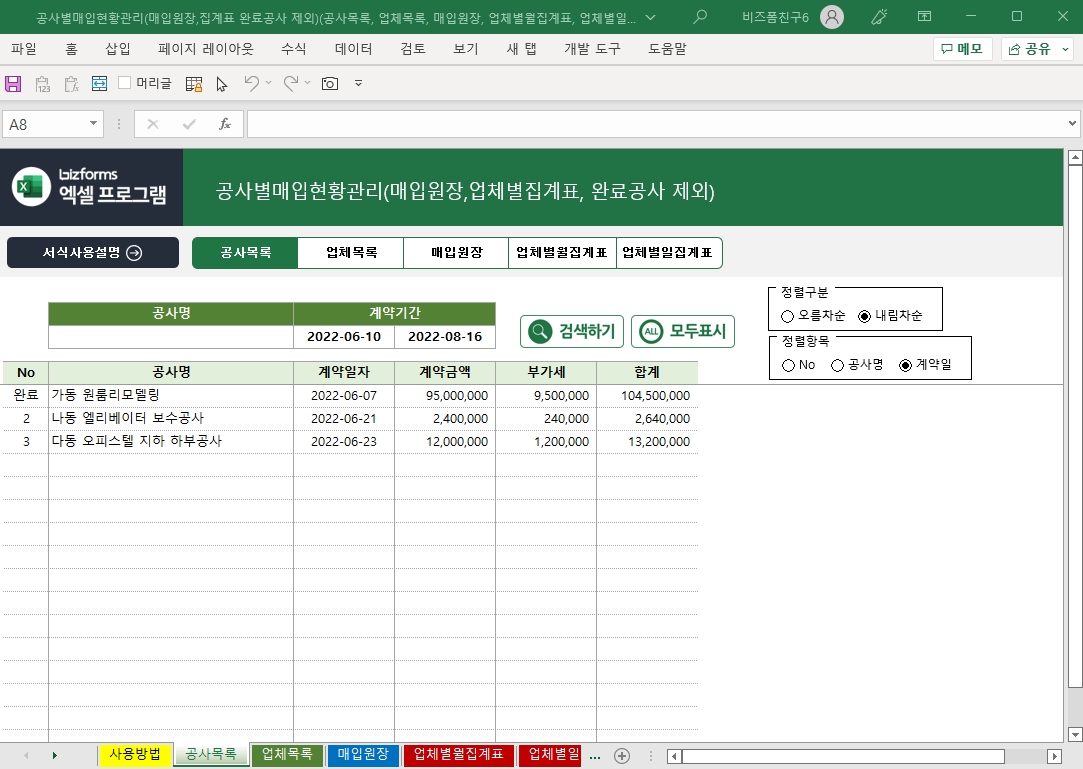Screen dimensions: 1083x769
Task: Click the select objects cursor icon
Action: [222, 84]
